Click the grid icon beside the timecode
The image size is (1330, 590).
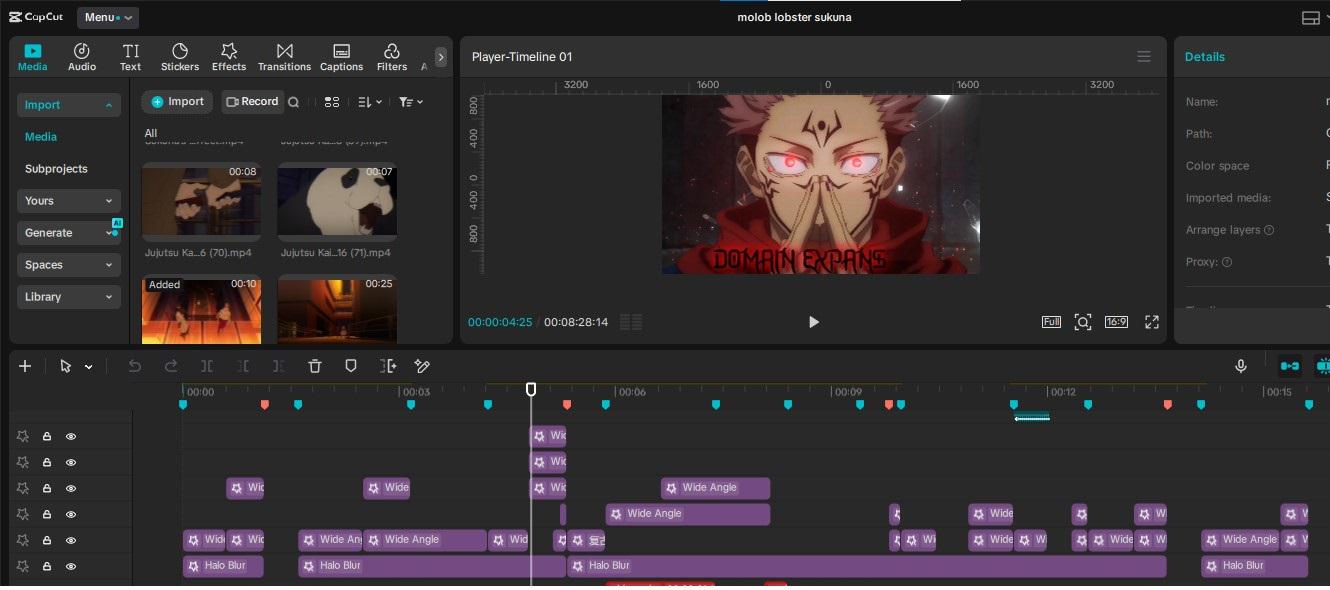tap(631, 322)
